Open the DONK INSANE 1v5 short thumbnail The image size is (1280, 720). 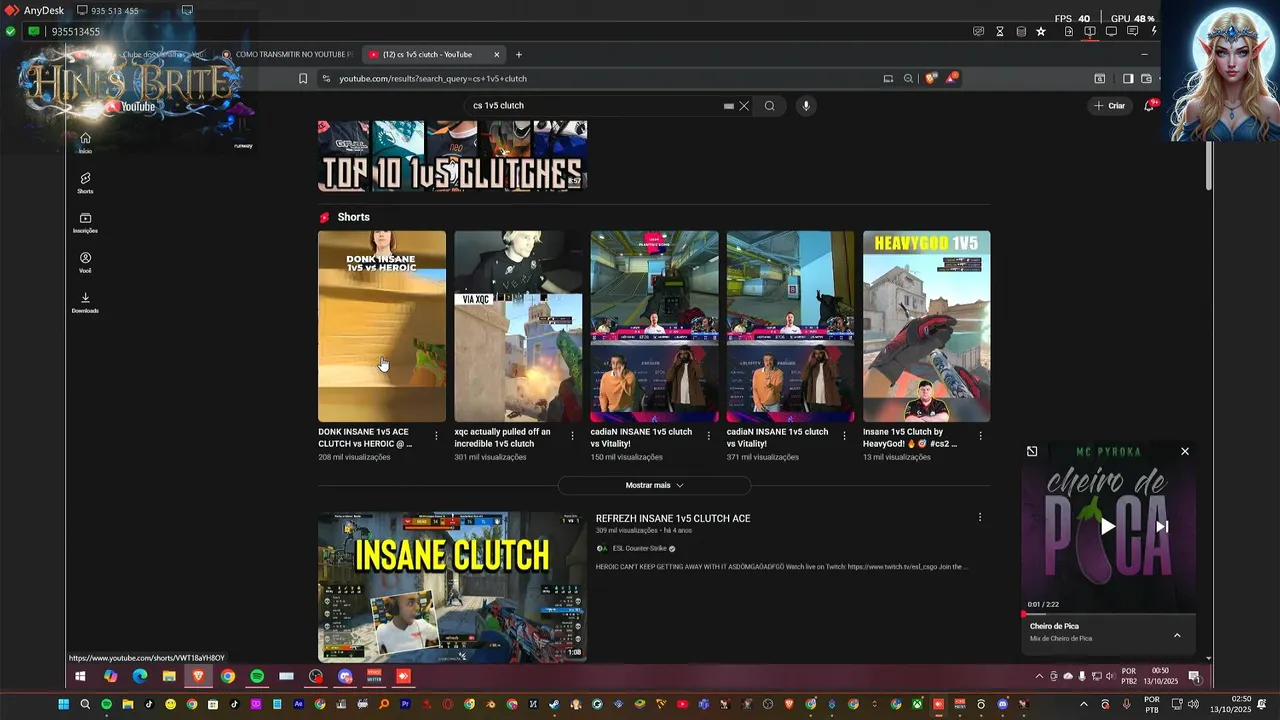[382, 326]
